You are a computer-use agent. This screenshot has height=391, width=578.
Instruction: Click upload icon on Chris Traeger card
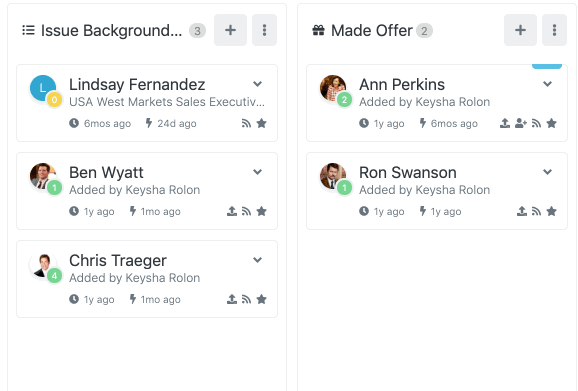point(231,300)
